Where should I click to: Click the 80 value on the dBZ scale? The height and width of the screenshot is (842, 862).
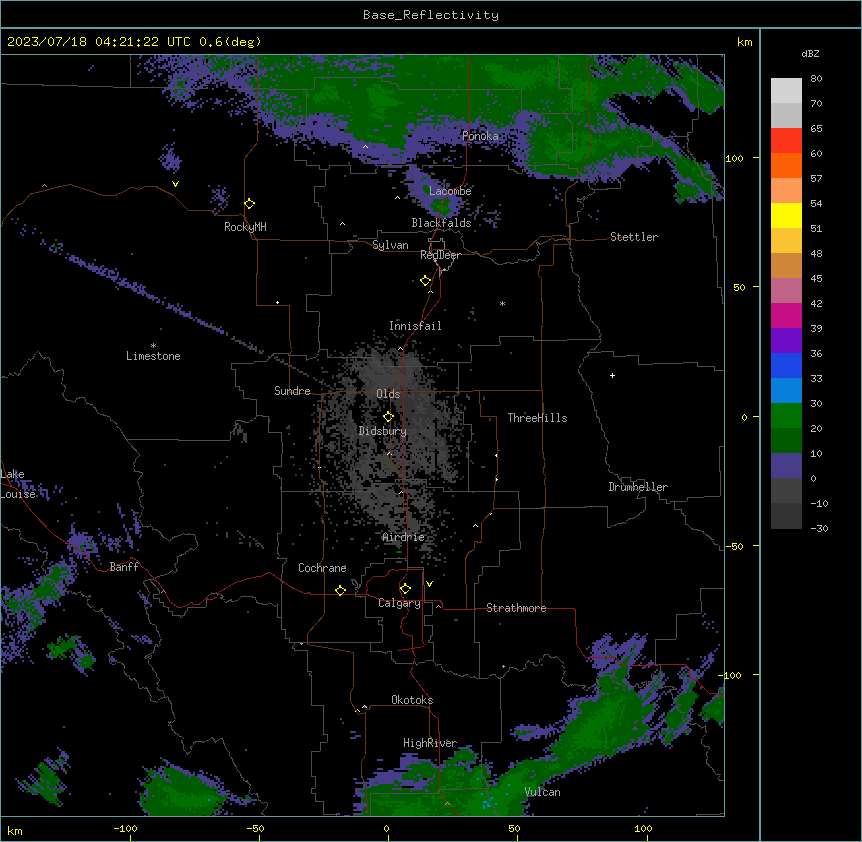pyautogui.click(x=816, y=79)
